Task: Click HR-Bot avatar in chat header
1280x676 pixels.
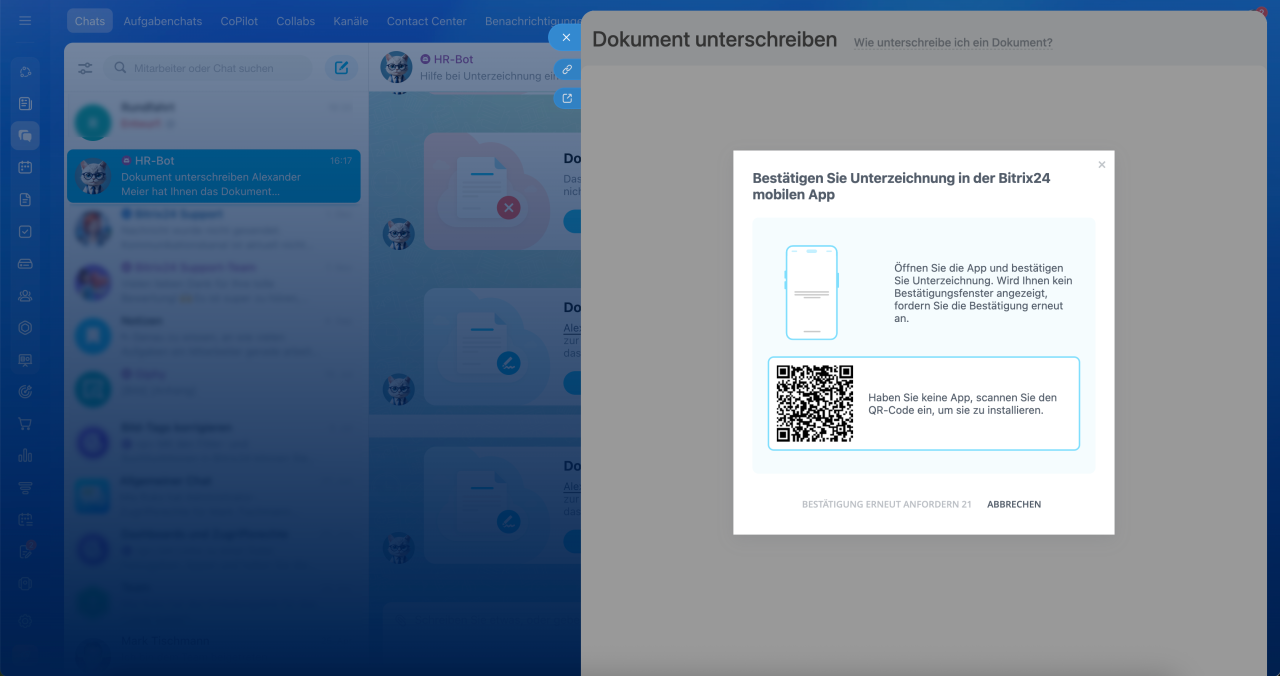Action: pyautogui.click(x=397, y=67)
